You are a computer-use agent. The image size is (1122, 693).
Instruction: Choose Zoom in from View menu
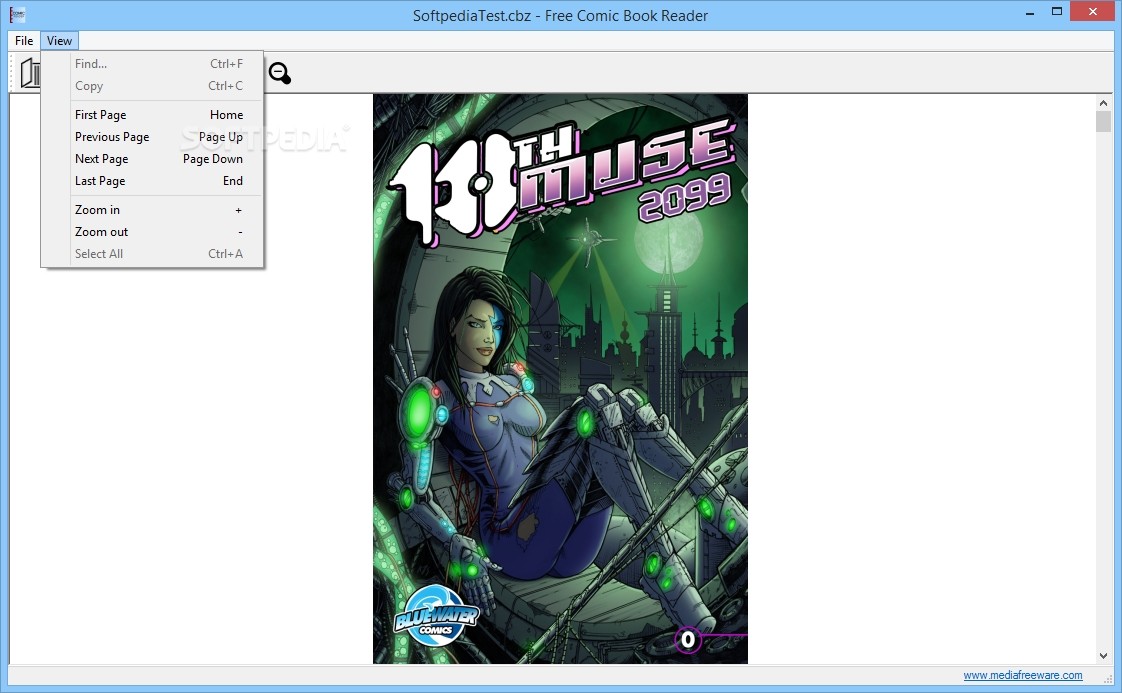tap(152, 210)
